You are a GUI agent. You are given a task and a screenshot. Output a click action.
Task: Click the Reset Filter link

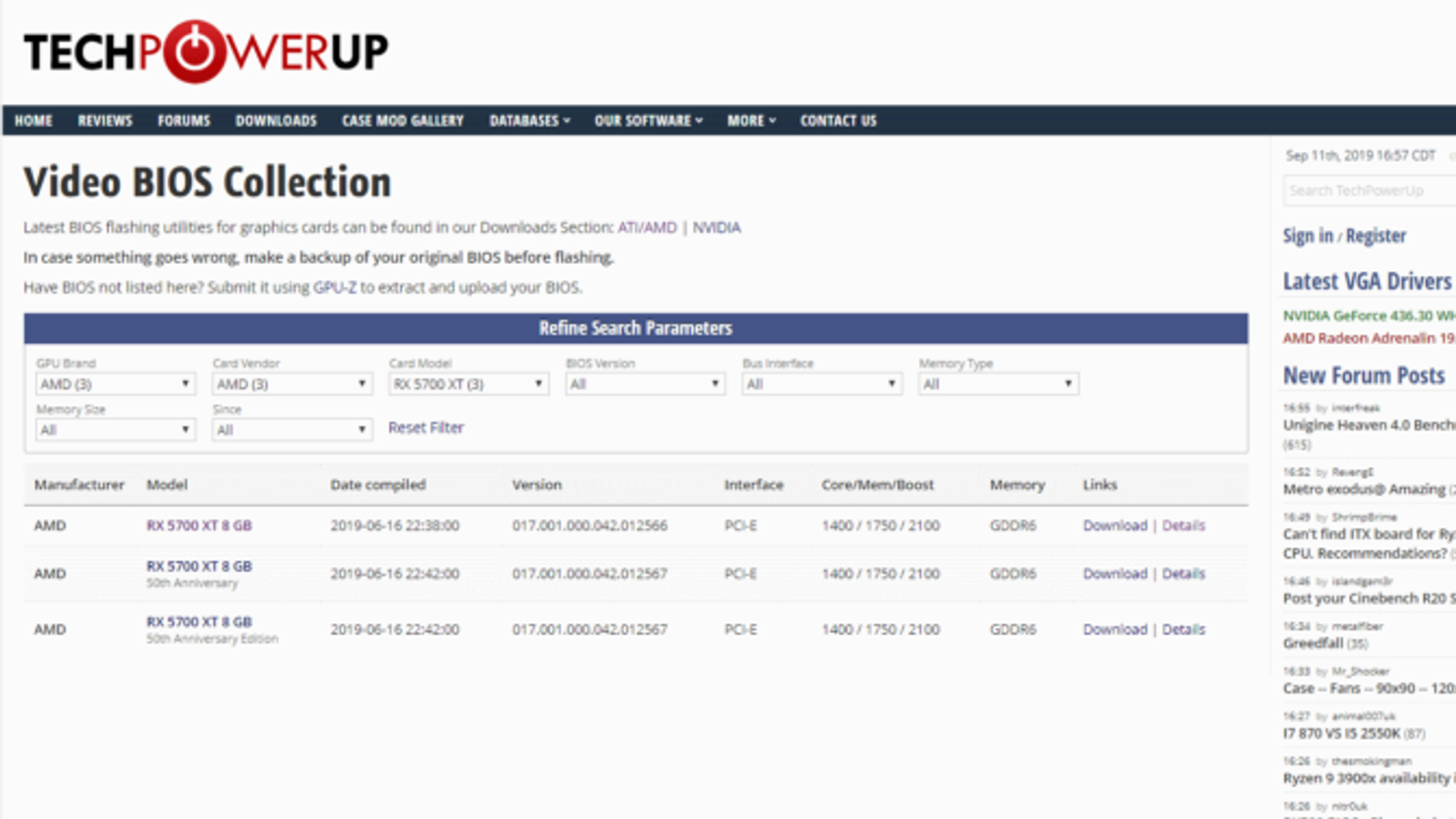pos(426,428)
